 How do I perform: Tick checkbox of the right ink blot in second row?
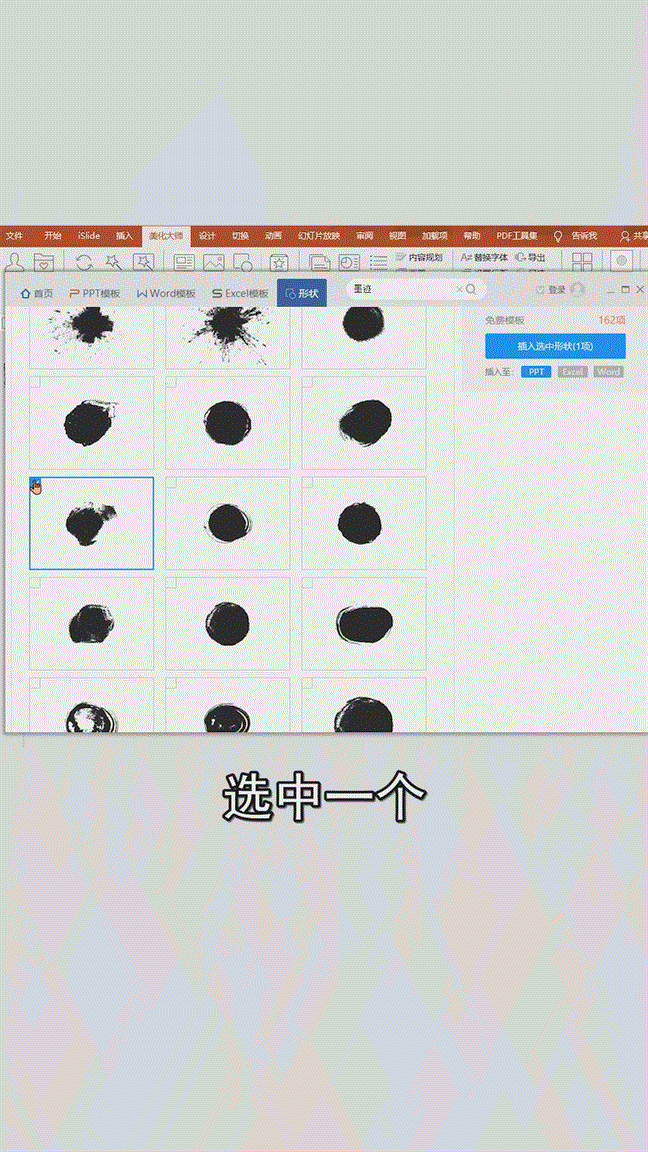pyautogui.click(x=308, y=383)
